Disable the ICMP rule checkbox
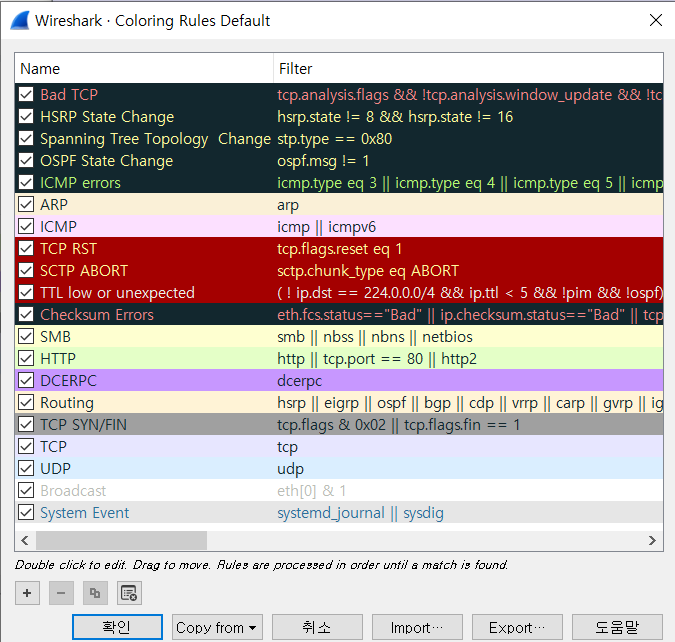 26,226
